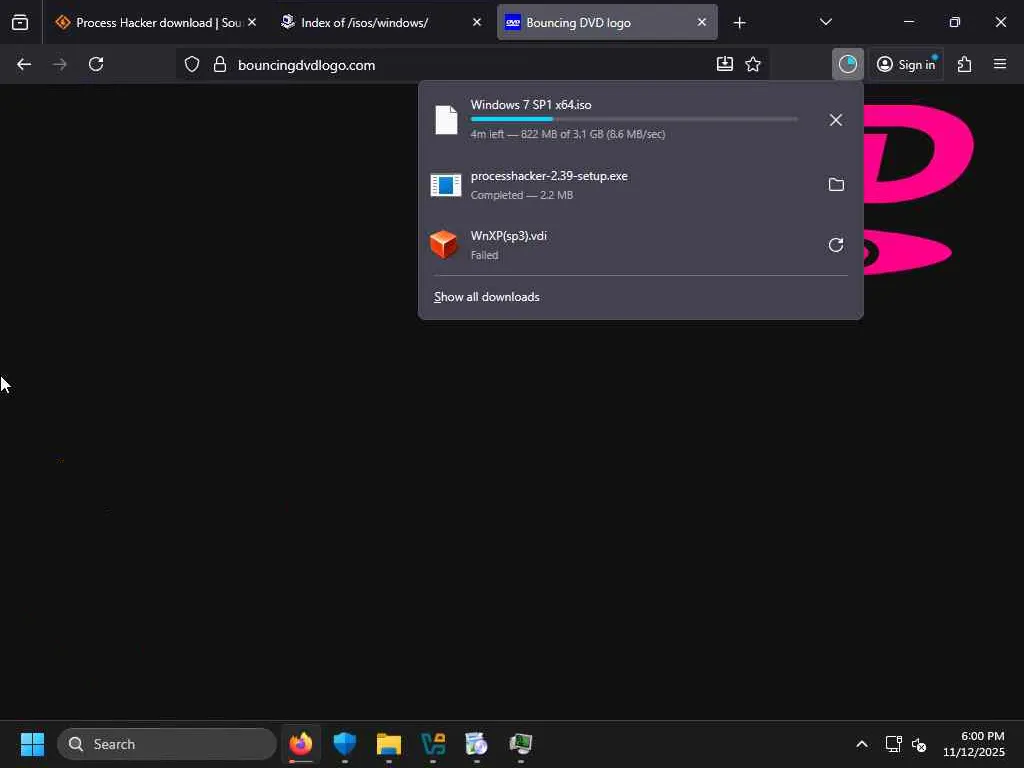Open a new browser tab
The width and height of the screenshot is (1024, 768).
coord(739,23)
